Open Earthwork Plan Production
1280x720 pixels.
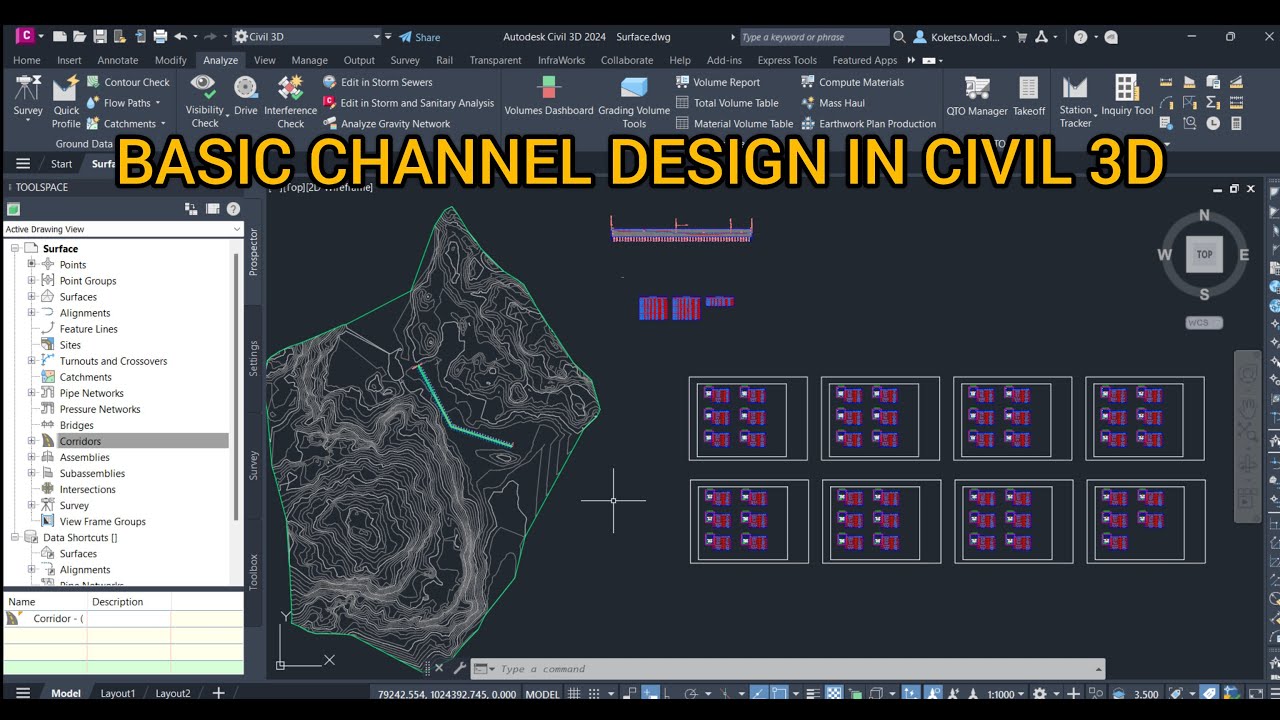(x=869, y=124)
